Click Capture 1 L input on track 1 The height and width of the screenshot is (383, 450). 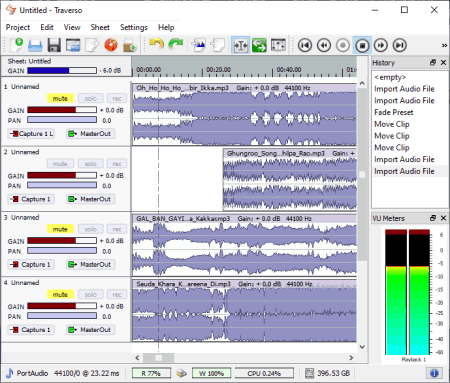point(31,134)
